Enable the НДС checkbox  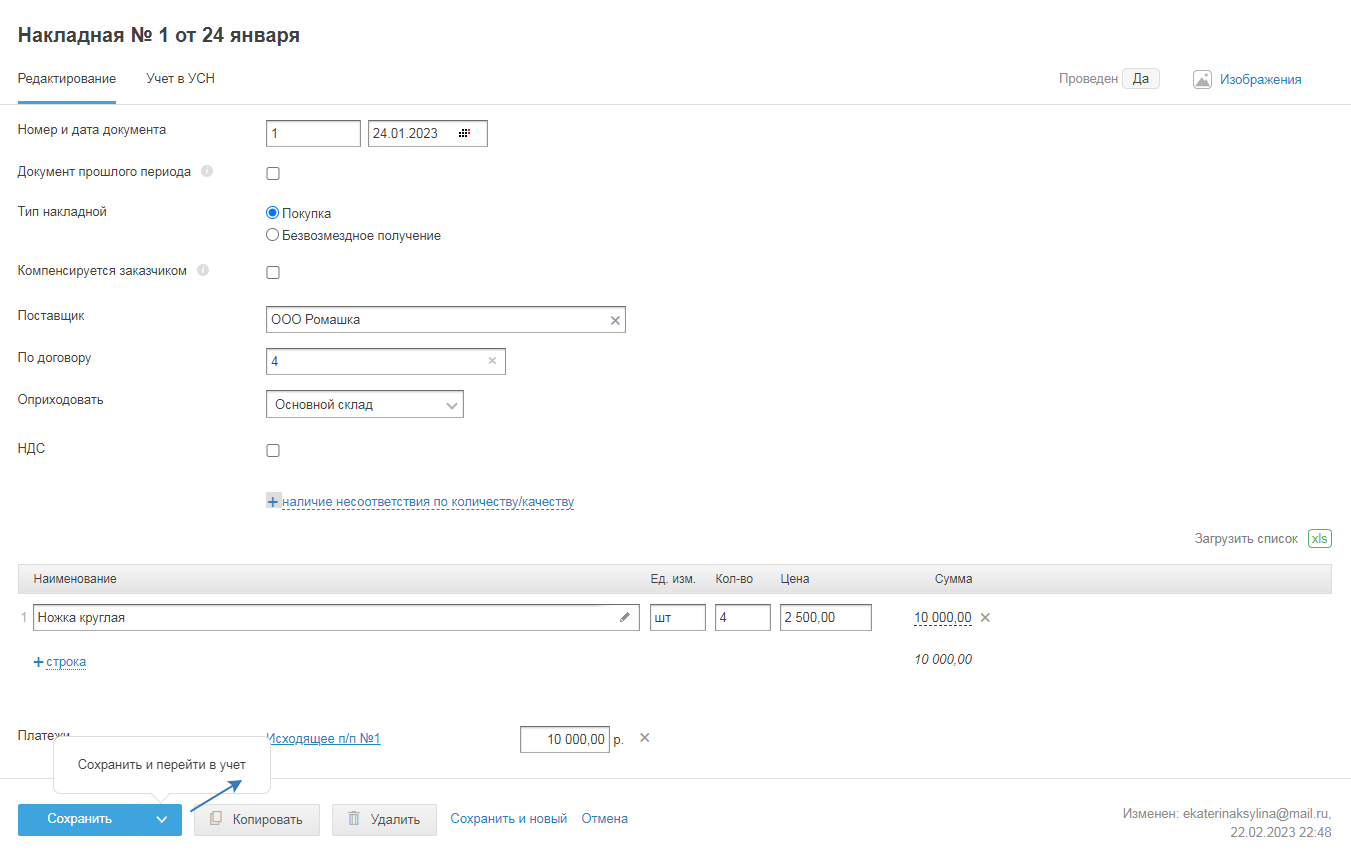tap(273, 451)
